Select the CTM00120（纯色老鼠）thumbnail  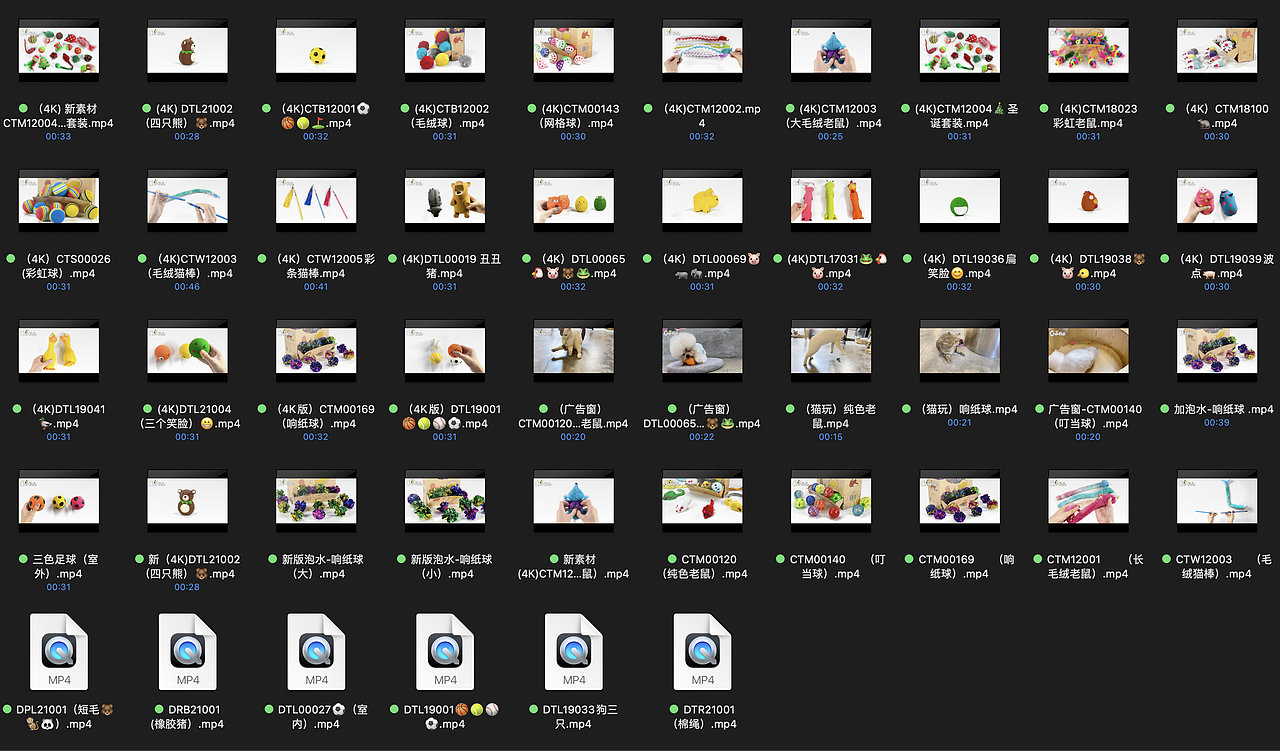702,499
